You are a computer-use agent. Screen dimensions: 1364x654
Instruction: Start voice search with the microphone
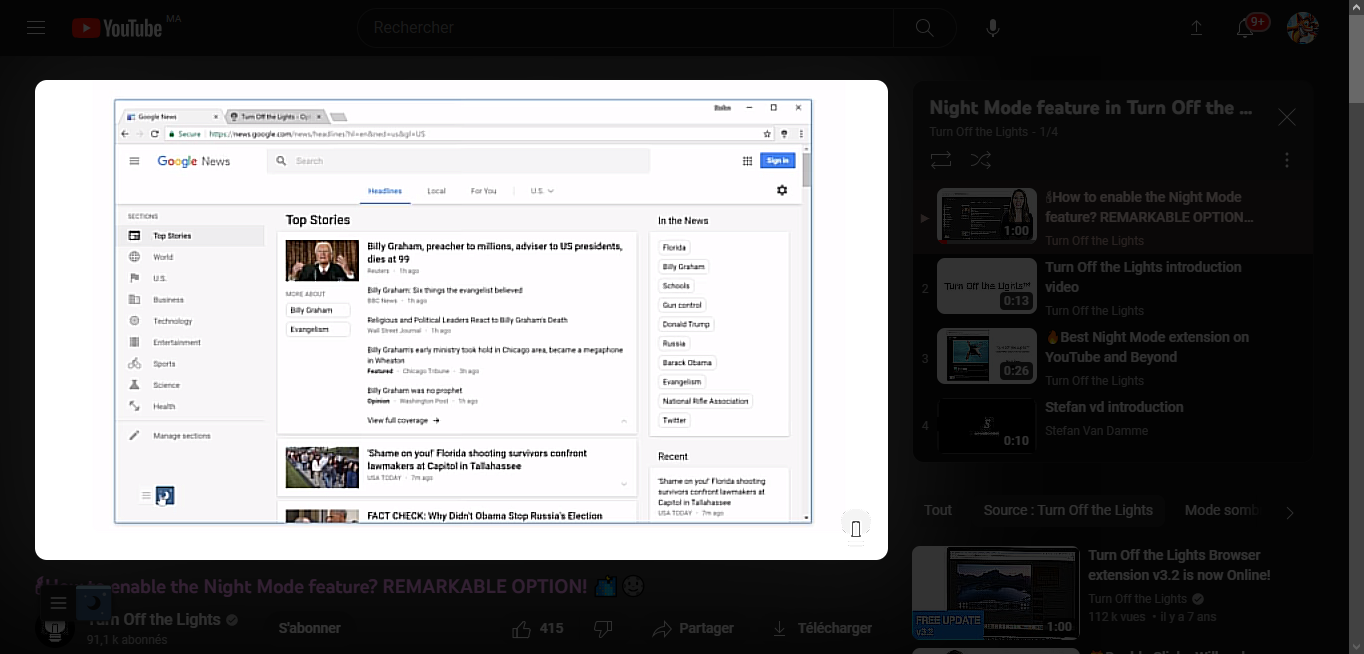pos(992,28)
